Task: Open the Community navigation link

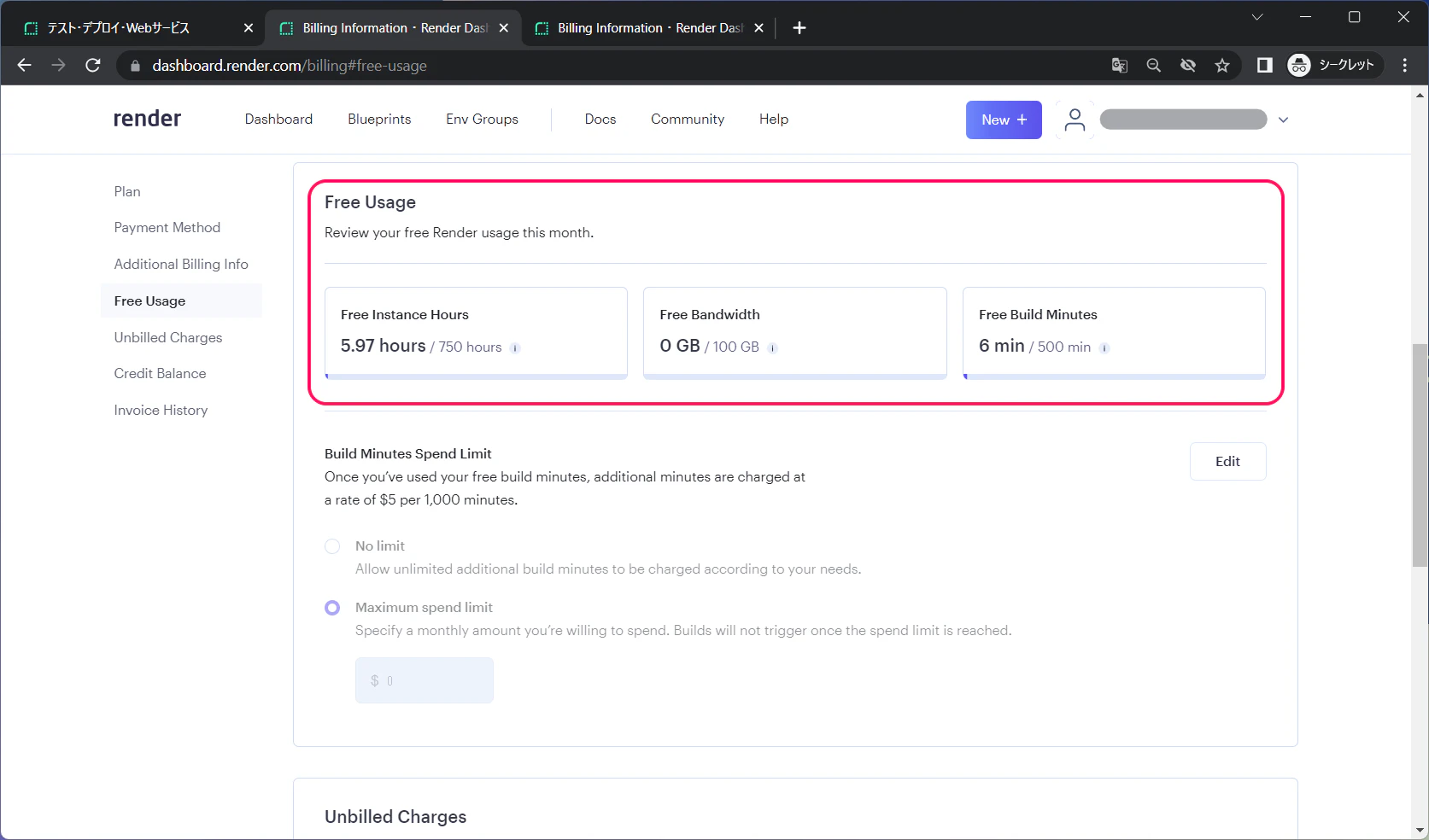Action: 688,120
